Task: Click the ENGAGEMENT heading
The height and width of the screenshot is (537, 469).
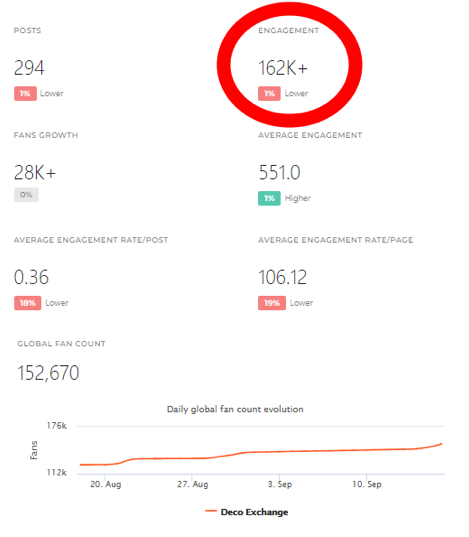Action: point(288,30)
